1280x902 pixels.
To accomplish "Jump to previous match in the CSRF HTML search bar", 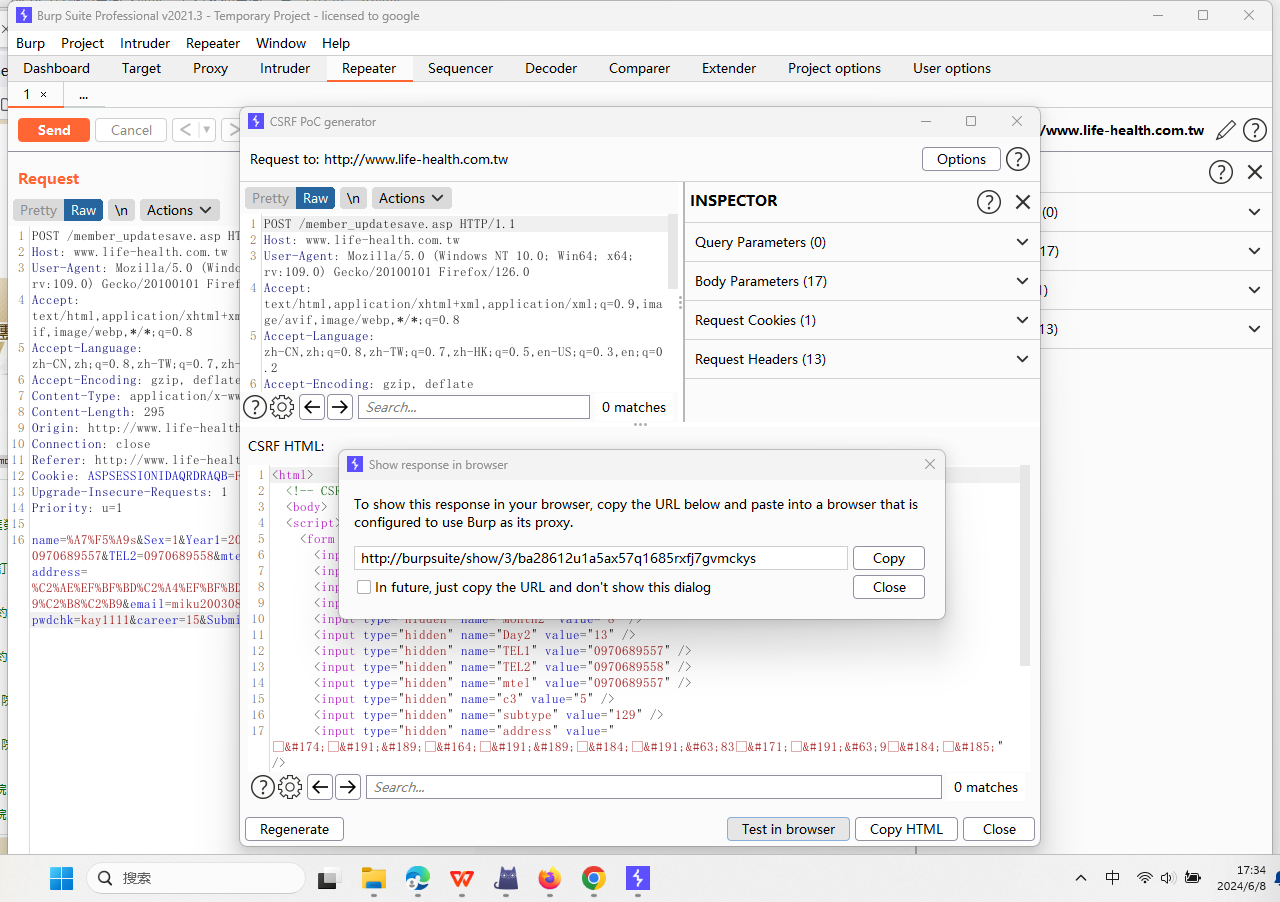I will 320,787.
